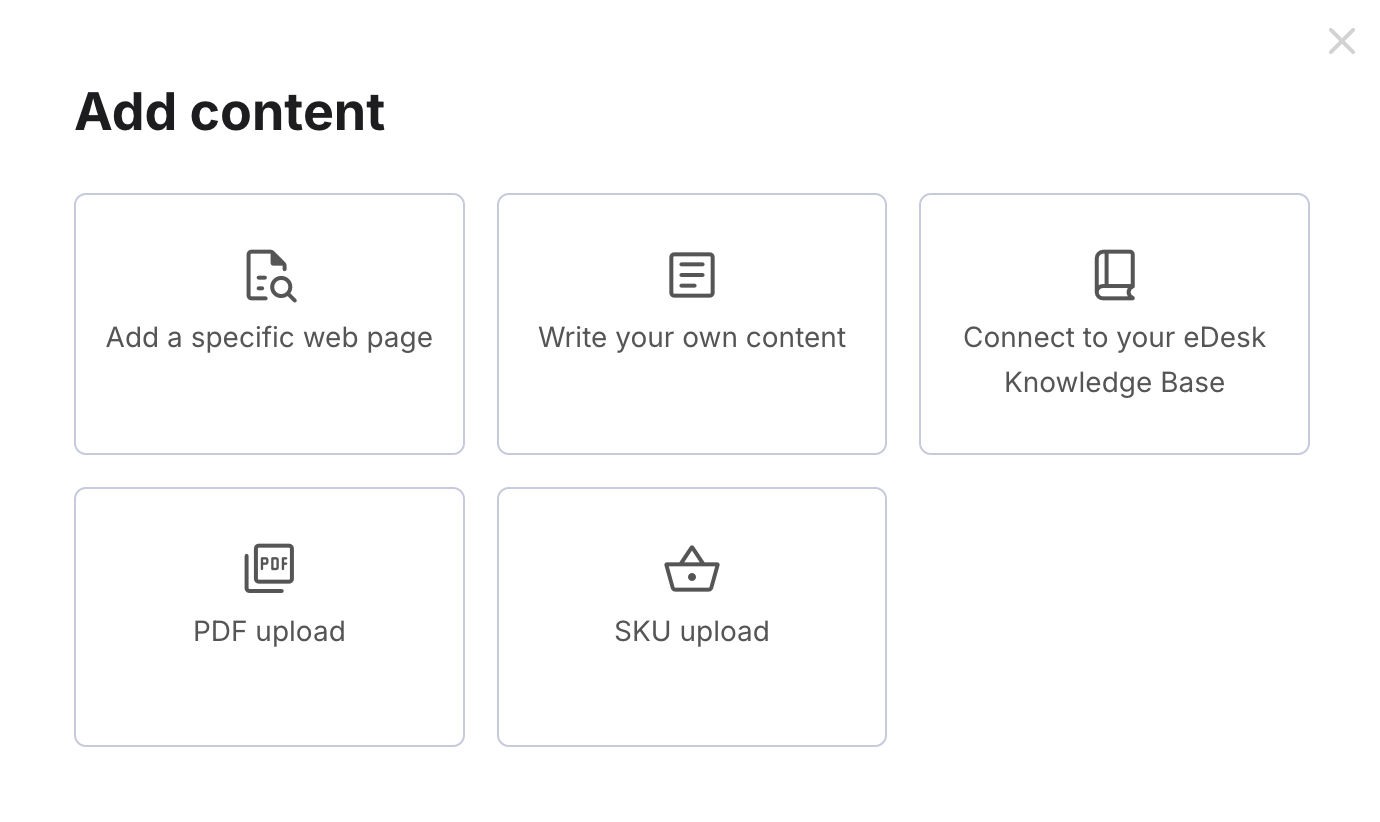Open the magnifying glass page icon
This screenshot has height=822, width=1380.
point(268,275)
